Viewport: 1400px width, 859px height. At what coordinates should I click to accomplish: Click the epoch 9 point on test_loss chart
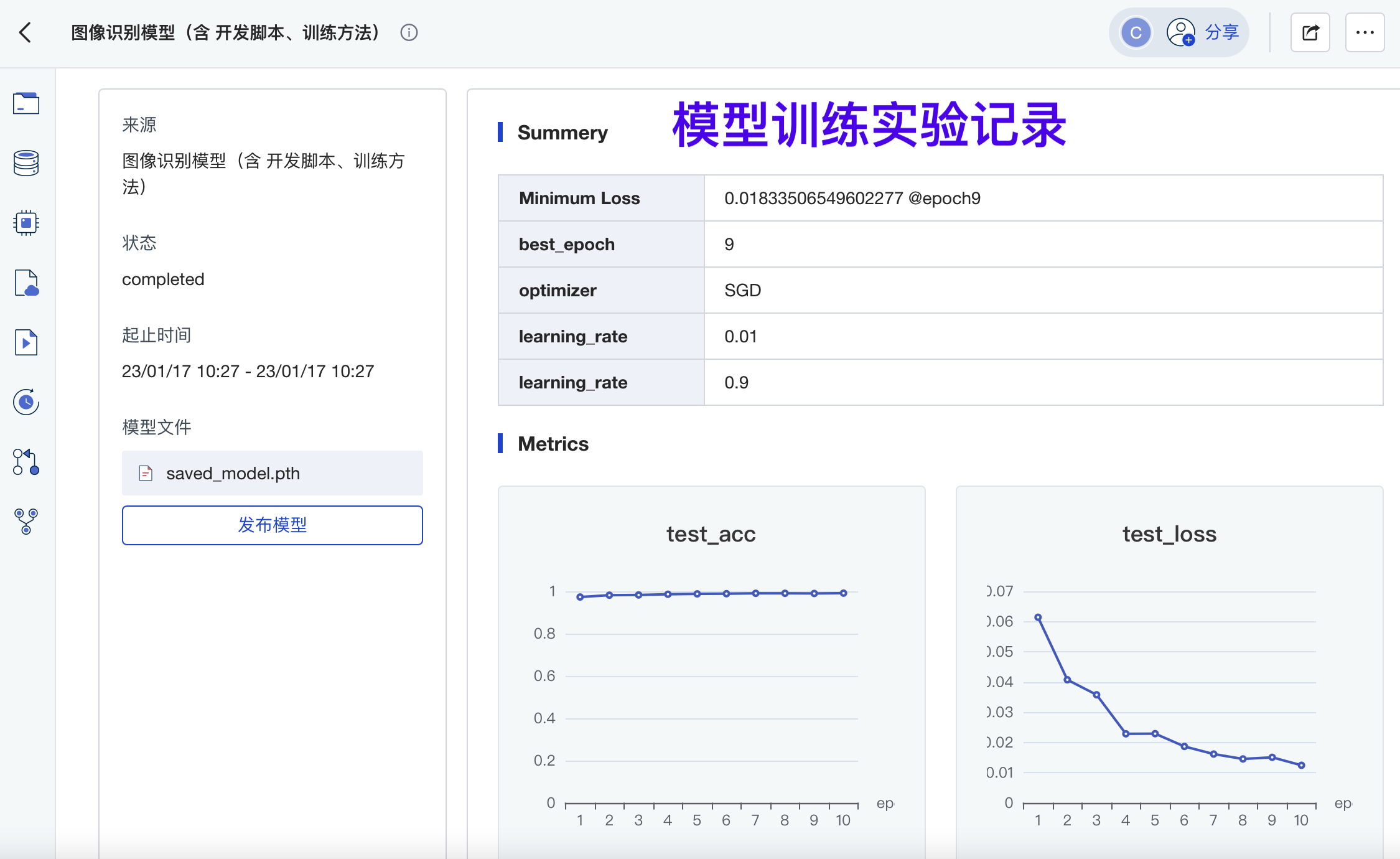[1271, 757]
